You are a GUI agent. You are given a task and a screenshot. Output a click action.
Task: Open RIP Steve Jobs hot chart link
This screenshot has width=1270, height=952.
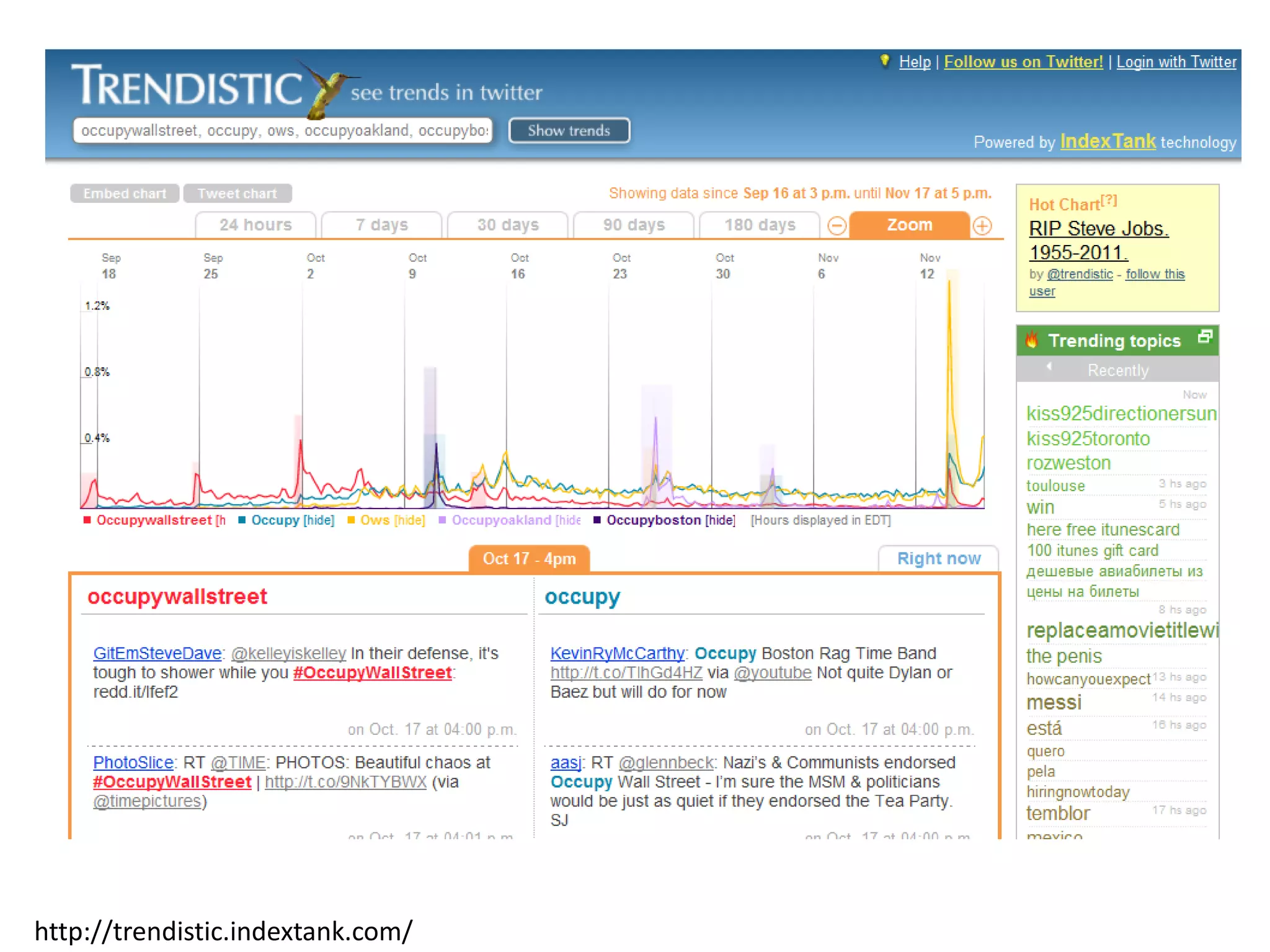pos(1098,241)
